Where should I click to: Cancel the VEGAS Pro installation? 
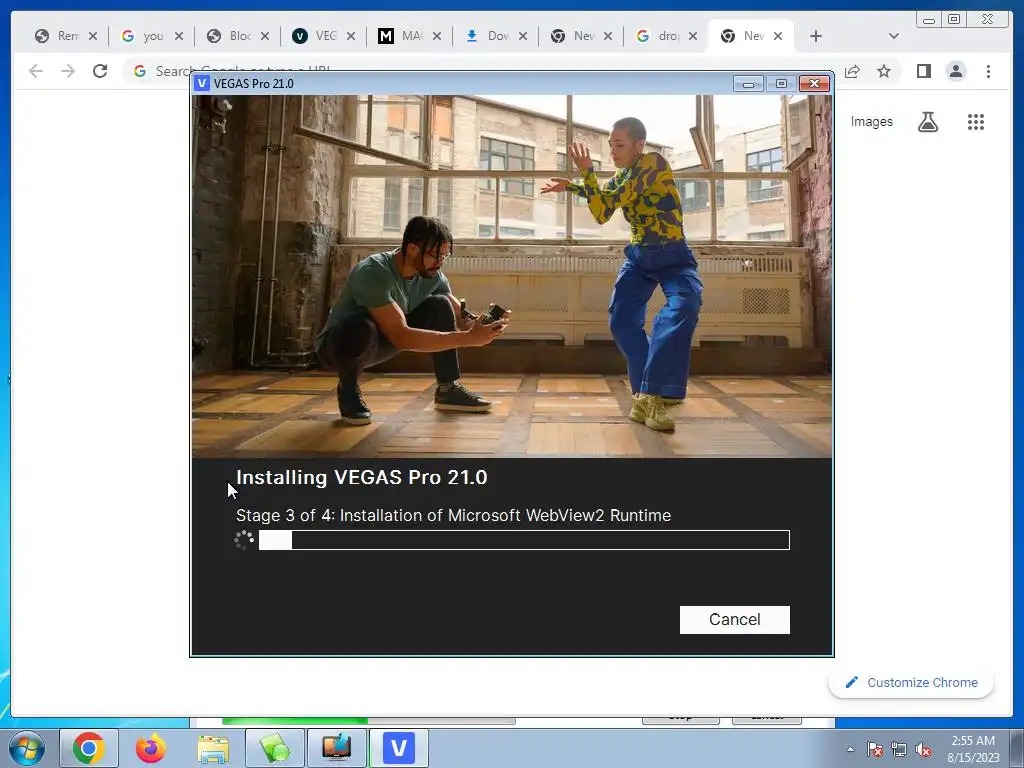[x=734, y=619]
